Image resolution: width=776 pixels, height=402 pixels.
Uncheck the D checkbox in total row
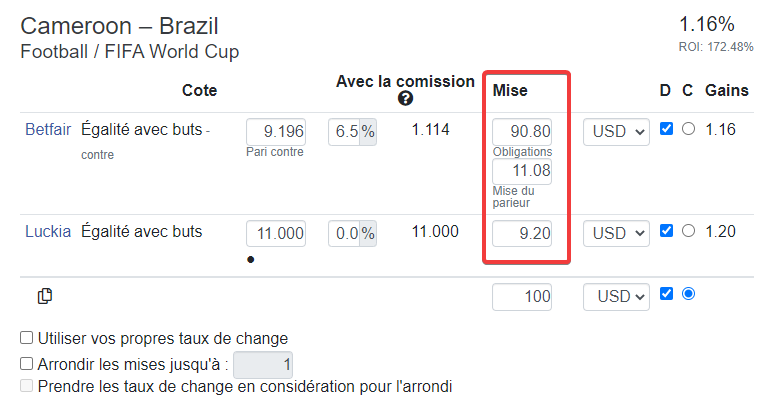coord(666,294)
